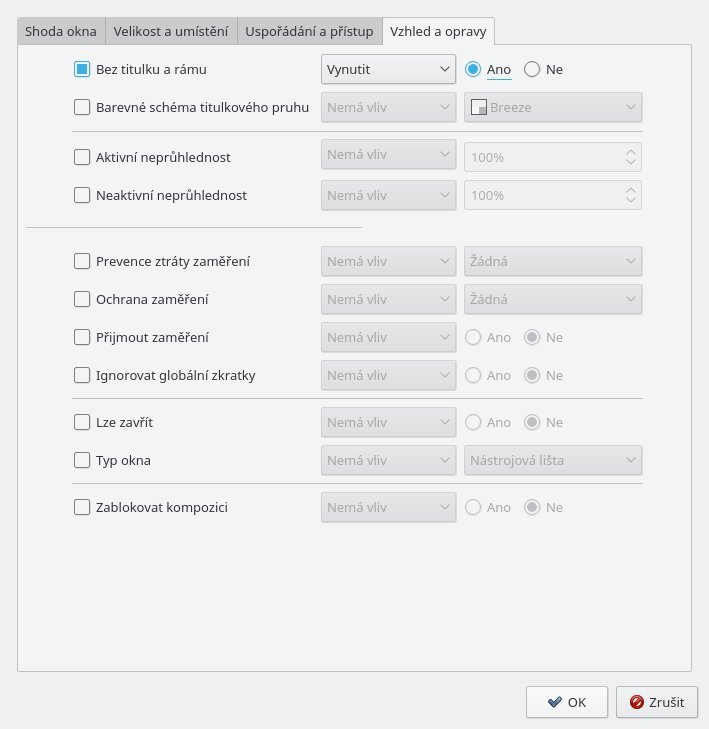Tick the Zablokovat kompozici checkbox
The image size is (709, 729).
(x=82, y=507)
